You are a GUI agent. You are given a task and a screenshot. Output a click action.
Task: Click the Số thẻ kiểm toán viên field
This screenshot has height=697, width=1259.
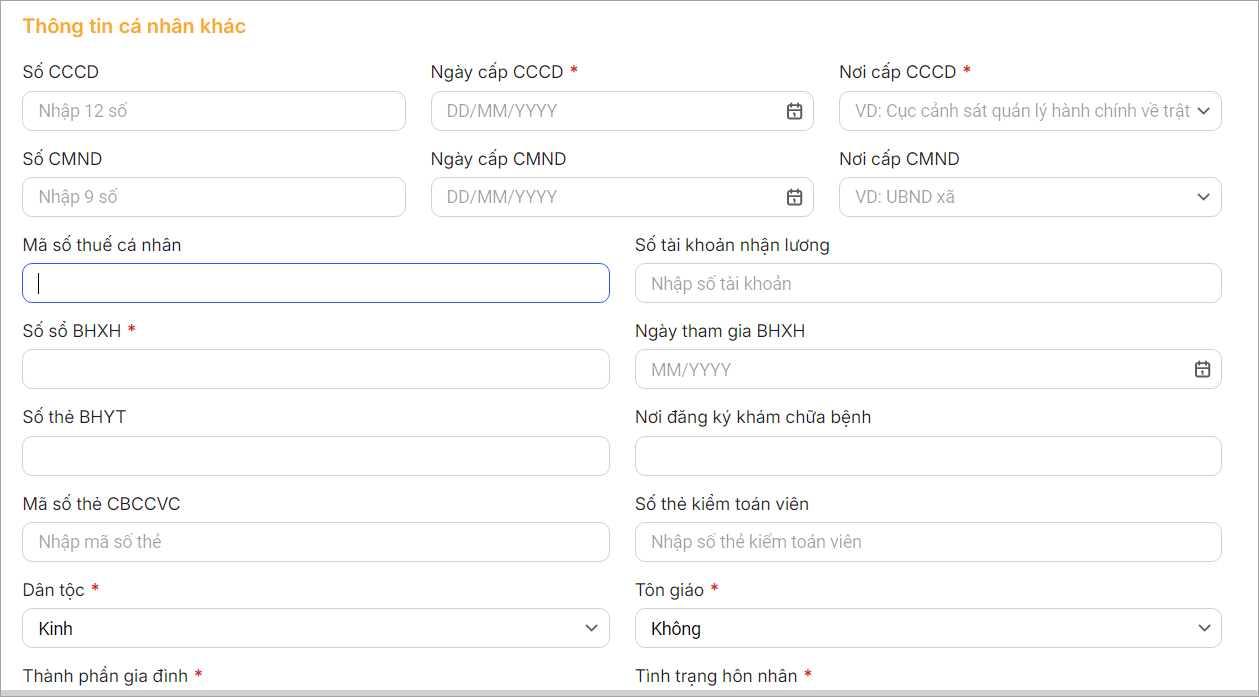927,542
